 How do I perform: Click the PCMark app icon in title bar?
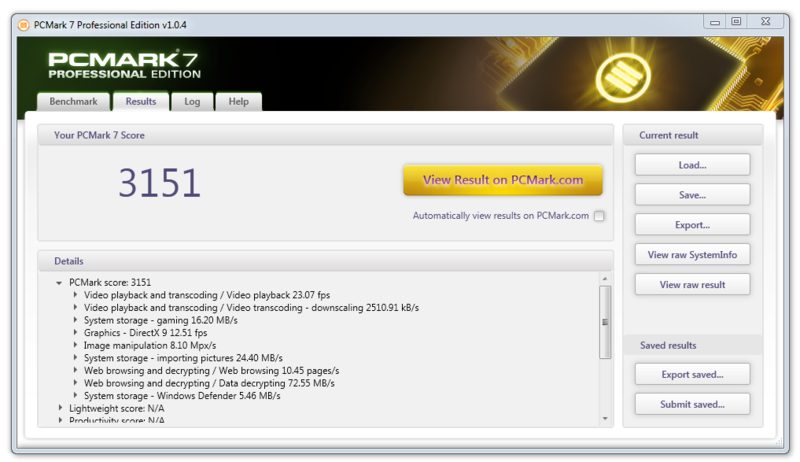23,25
